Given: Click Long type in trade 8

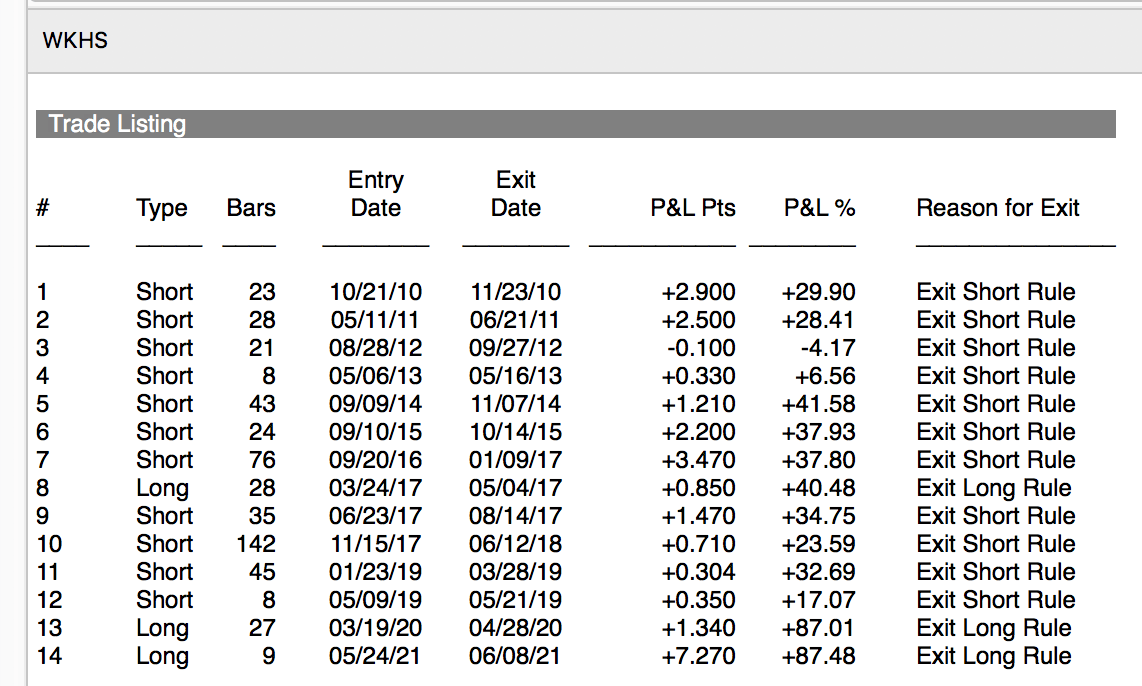Looking at the screenshot, I should tap(162, 488).
